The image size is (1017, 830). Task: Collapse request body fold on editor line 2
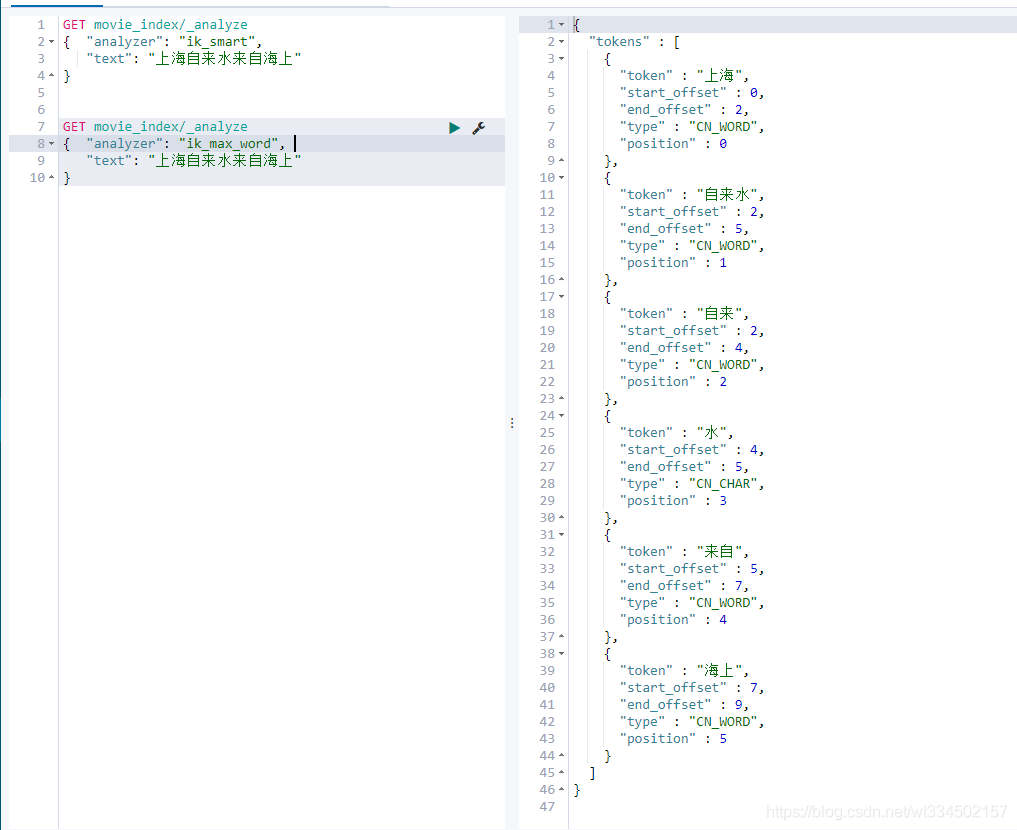(51, 42)
